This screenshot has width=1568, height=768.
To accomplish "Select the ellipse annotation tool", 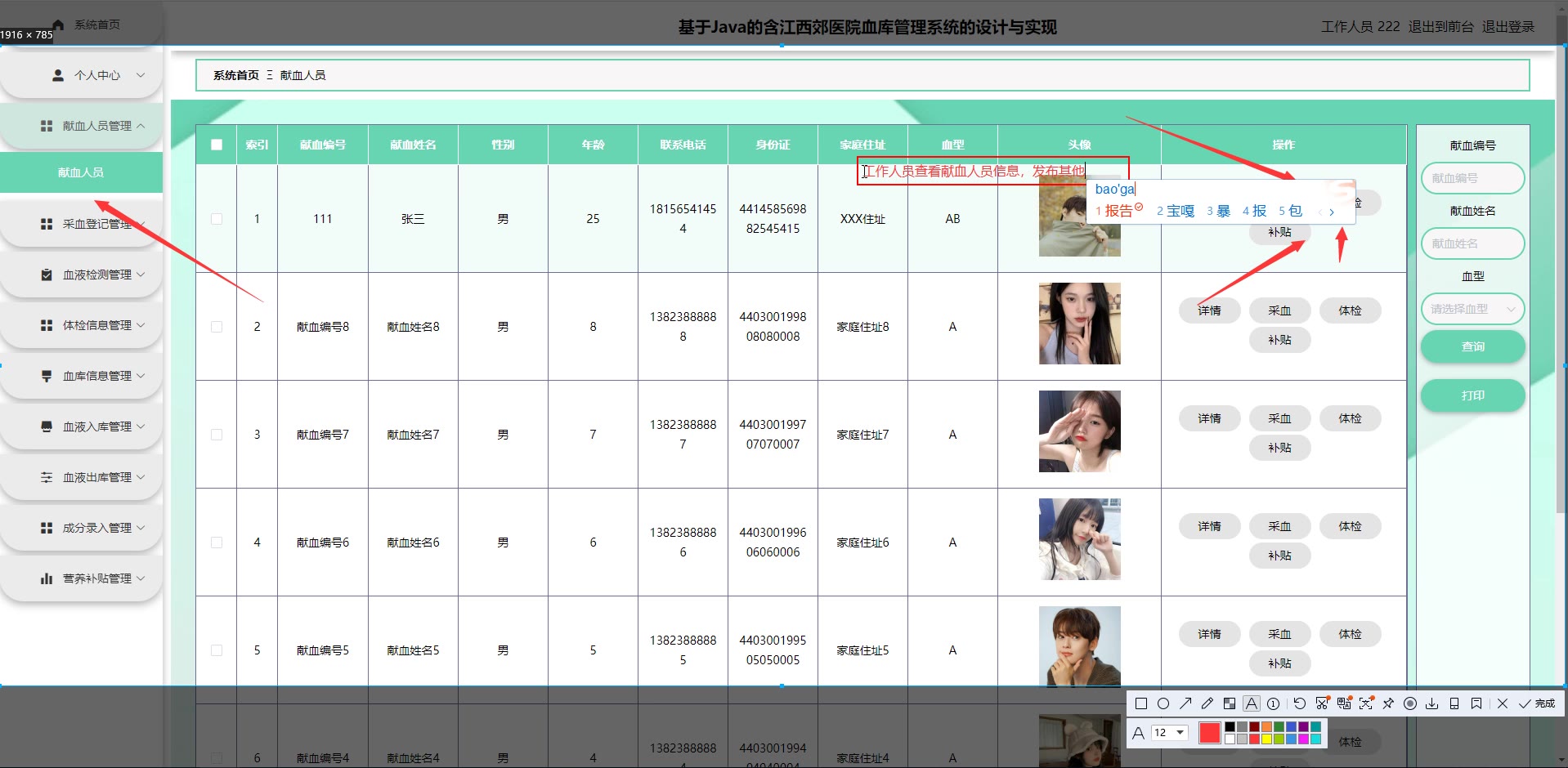I will click(1163, 703).
